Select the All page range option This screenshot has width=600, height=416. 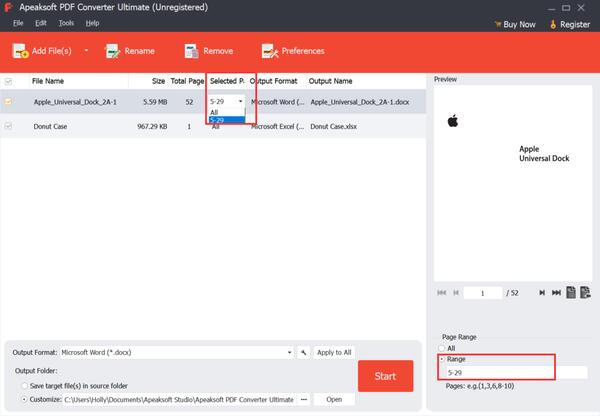coord(443,348)
